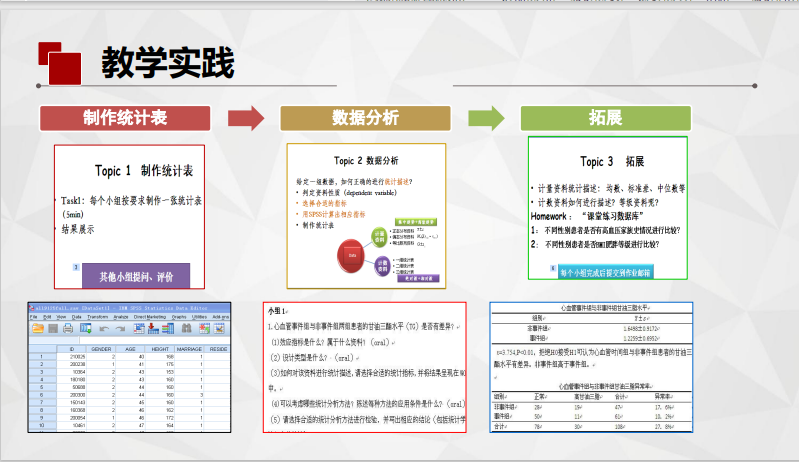Click the MARRIAGE column header in SPSS
The width and height of the screenshot is (799, 462).
[x=190, y=349]
